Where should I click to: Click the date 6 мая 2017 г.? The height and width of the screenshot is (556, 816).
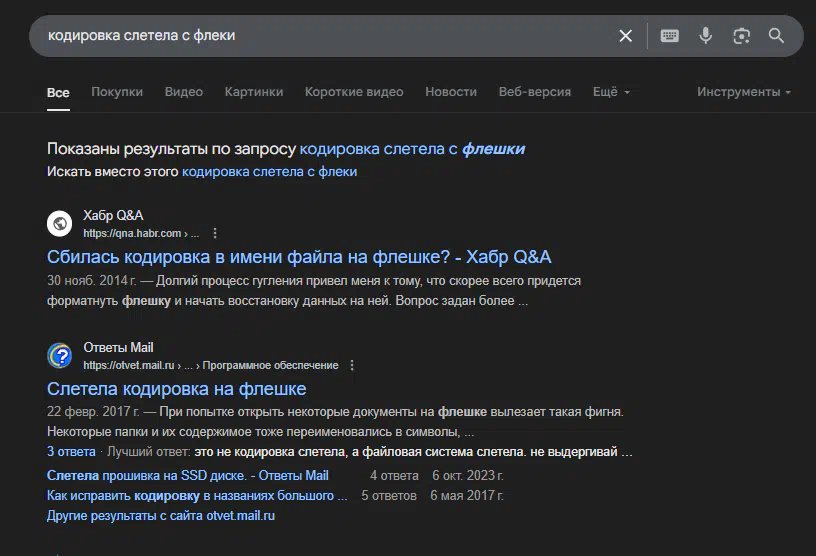click(x=467, y=496)
